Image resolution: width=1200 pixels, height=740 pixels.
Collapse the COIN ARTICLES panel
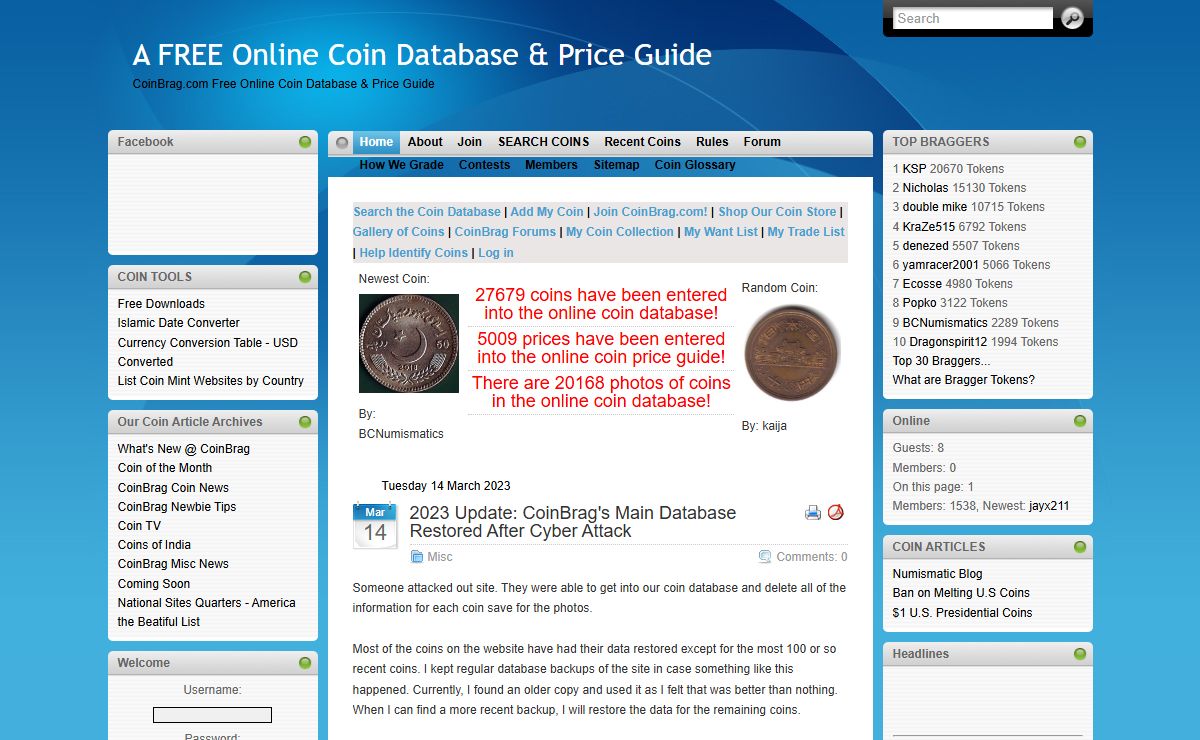pos(1080,547)
